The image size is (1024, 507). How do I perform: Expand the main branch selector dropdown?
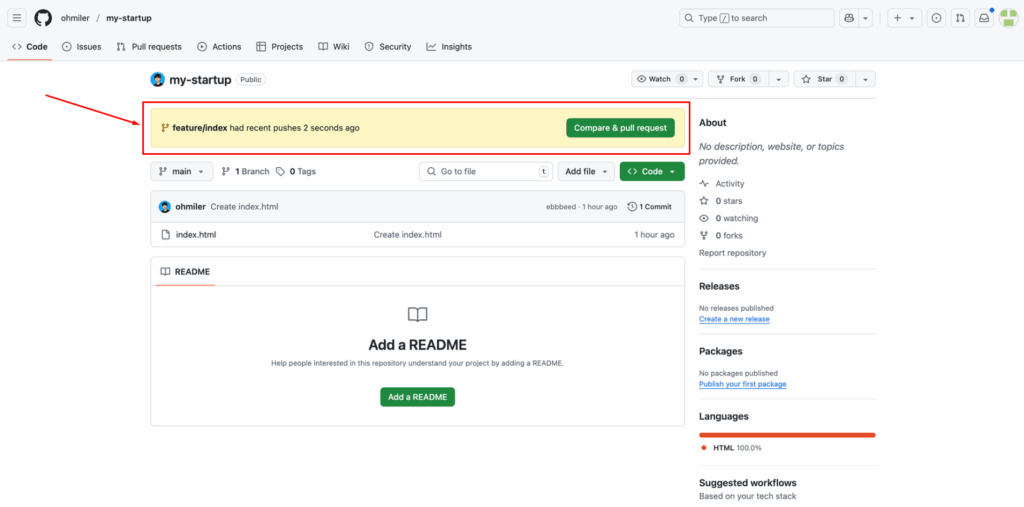click(x=182, y=172)
